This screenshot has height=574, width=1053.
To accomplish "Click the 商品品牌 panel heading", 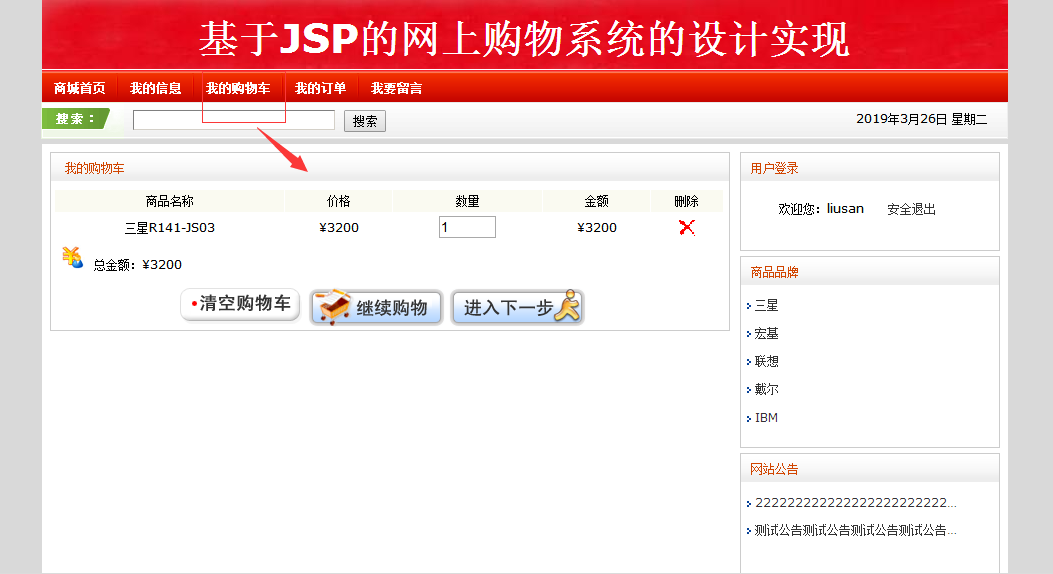I will point(774,273).
